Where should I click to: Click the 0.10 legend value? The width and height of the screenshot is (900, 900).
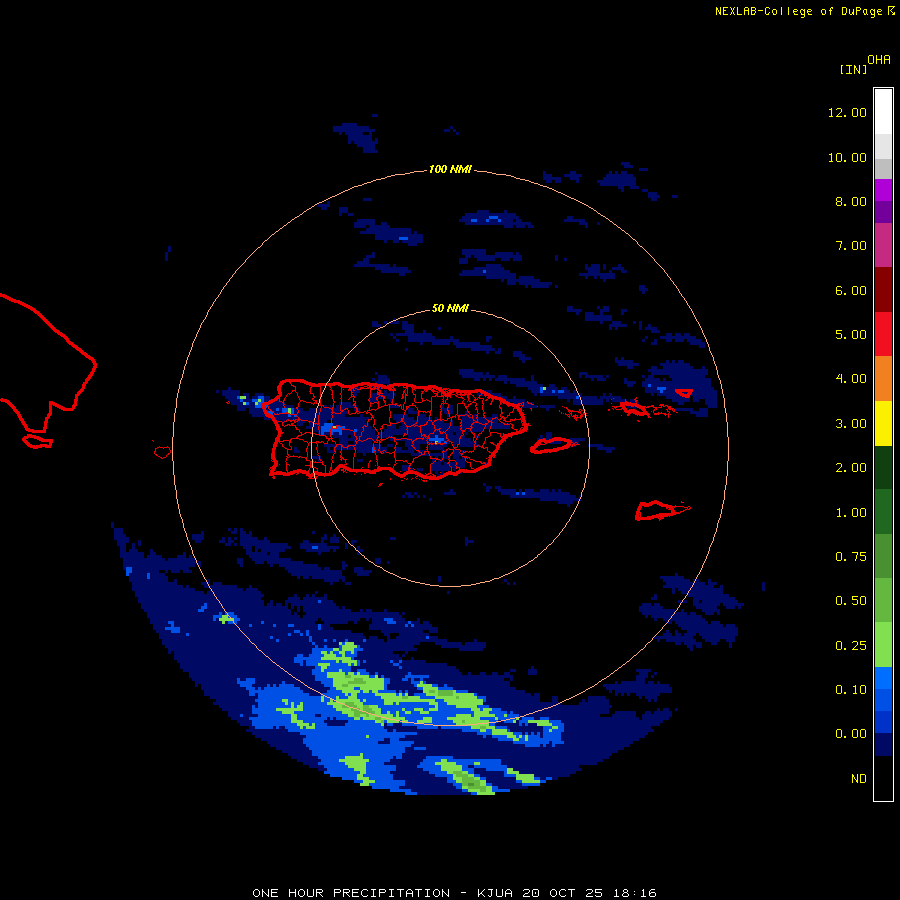click(x=851, y=690)
